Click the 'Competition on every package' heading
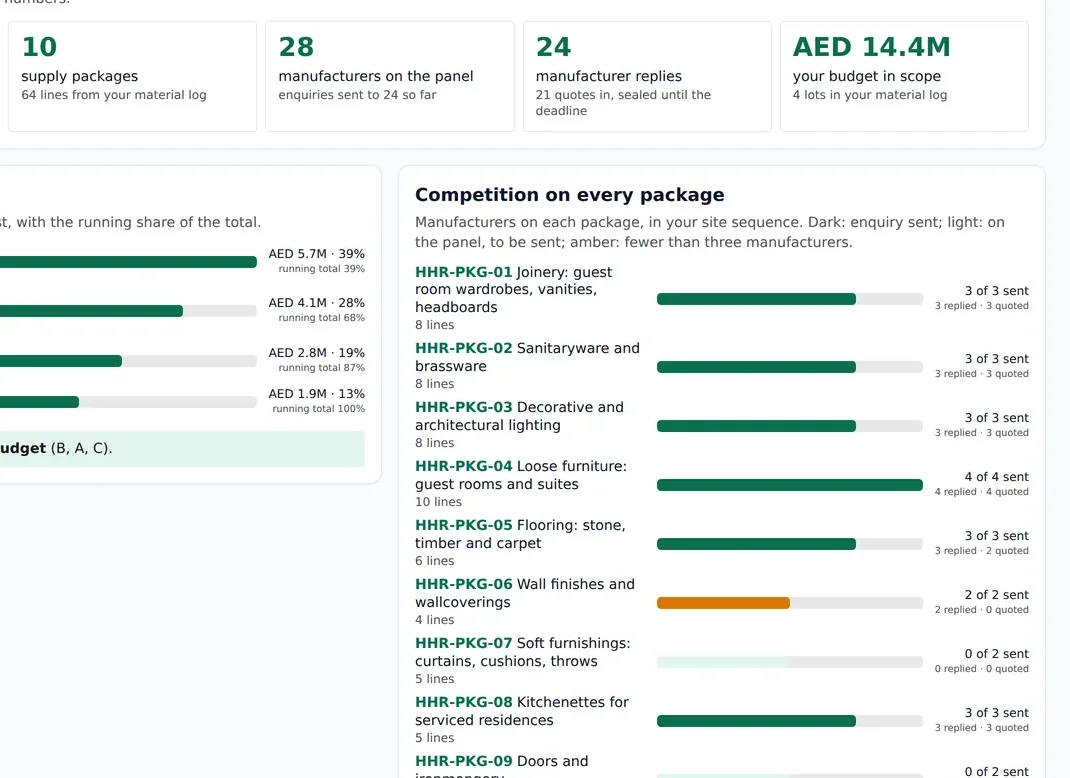Screen dimensions: 1070x778 (570, 194)
